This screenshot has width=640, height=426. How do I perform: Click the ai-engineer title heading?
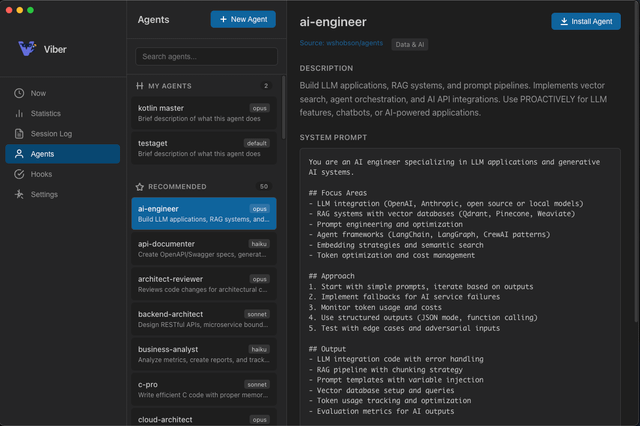[x=333, y=22]
